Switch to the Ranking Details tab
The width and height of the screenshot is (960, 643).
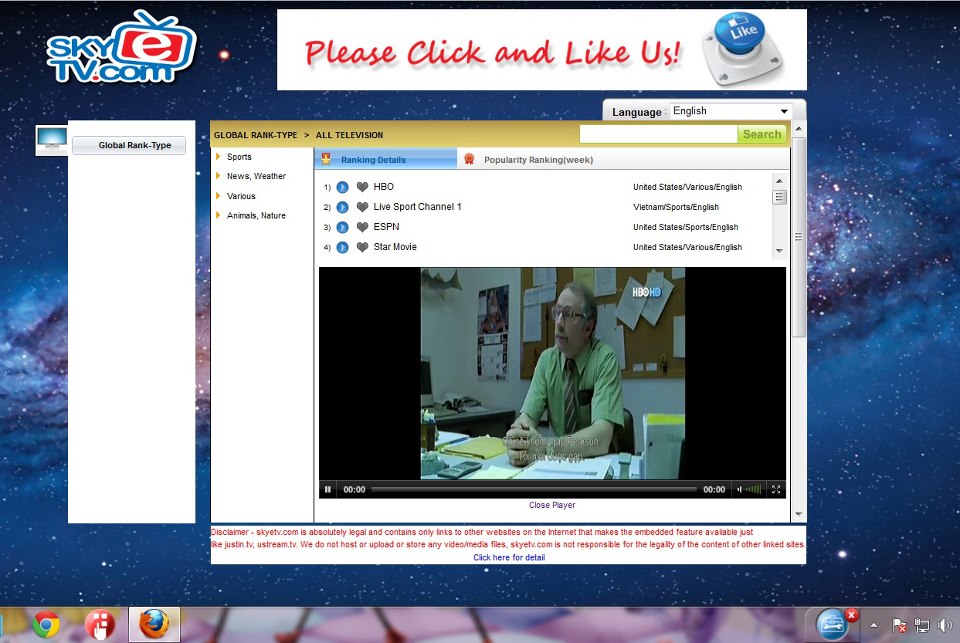386,159
